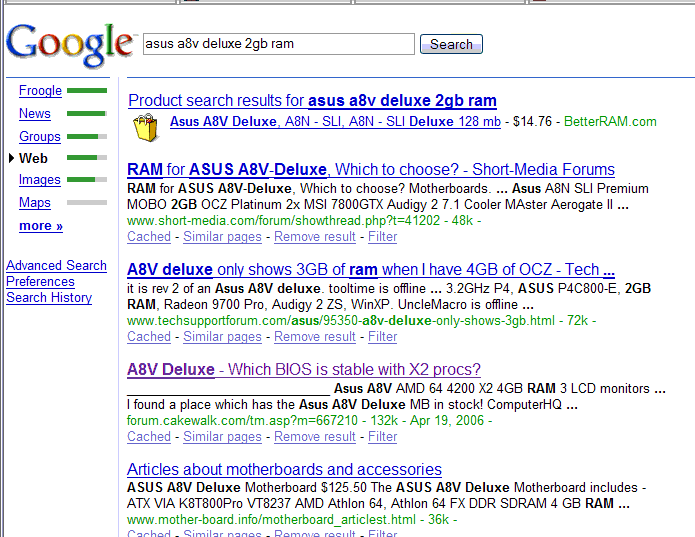Open Asus A8V Deluxe 128 mb product link
The image size is (695, 537).
[x=336, y=121]
